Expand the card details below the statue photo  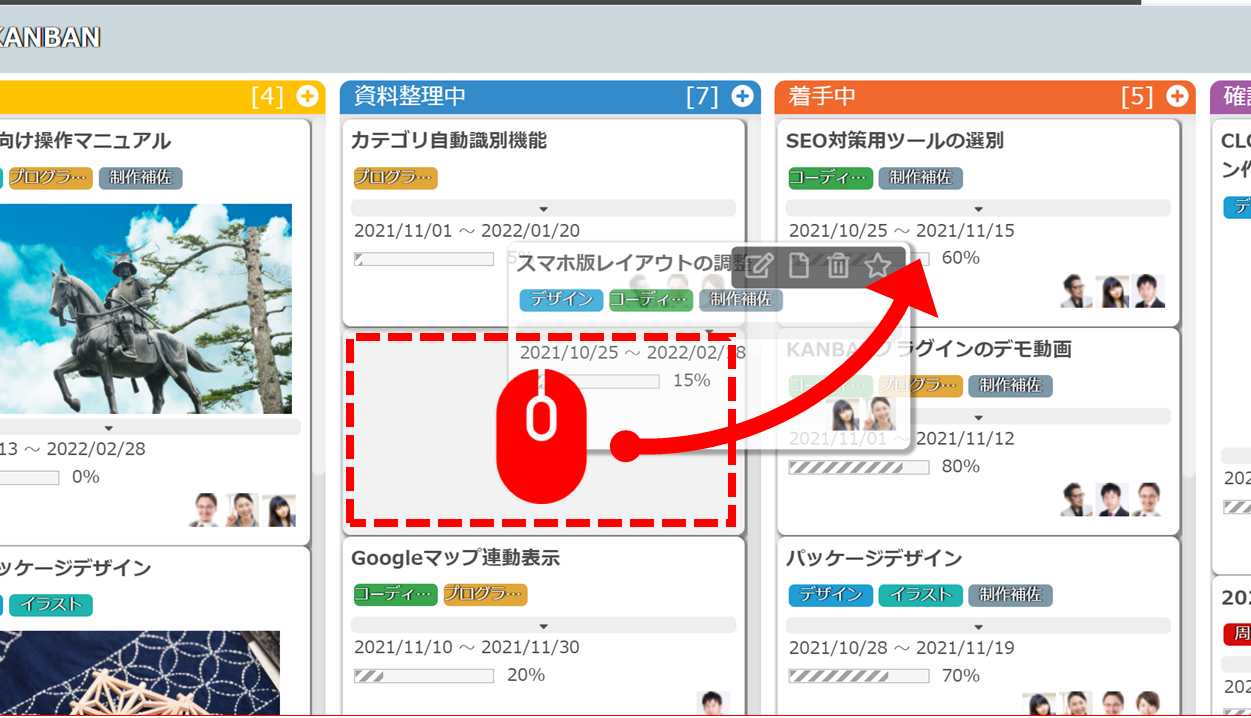109,427
